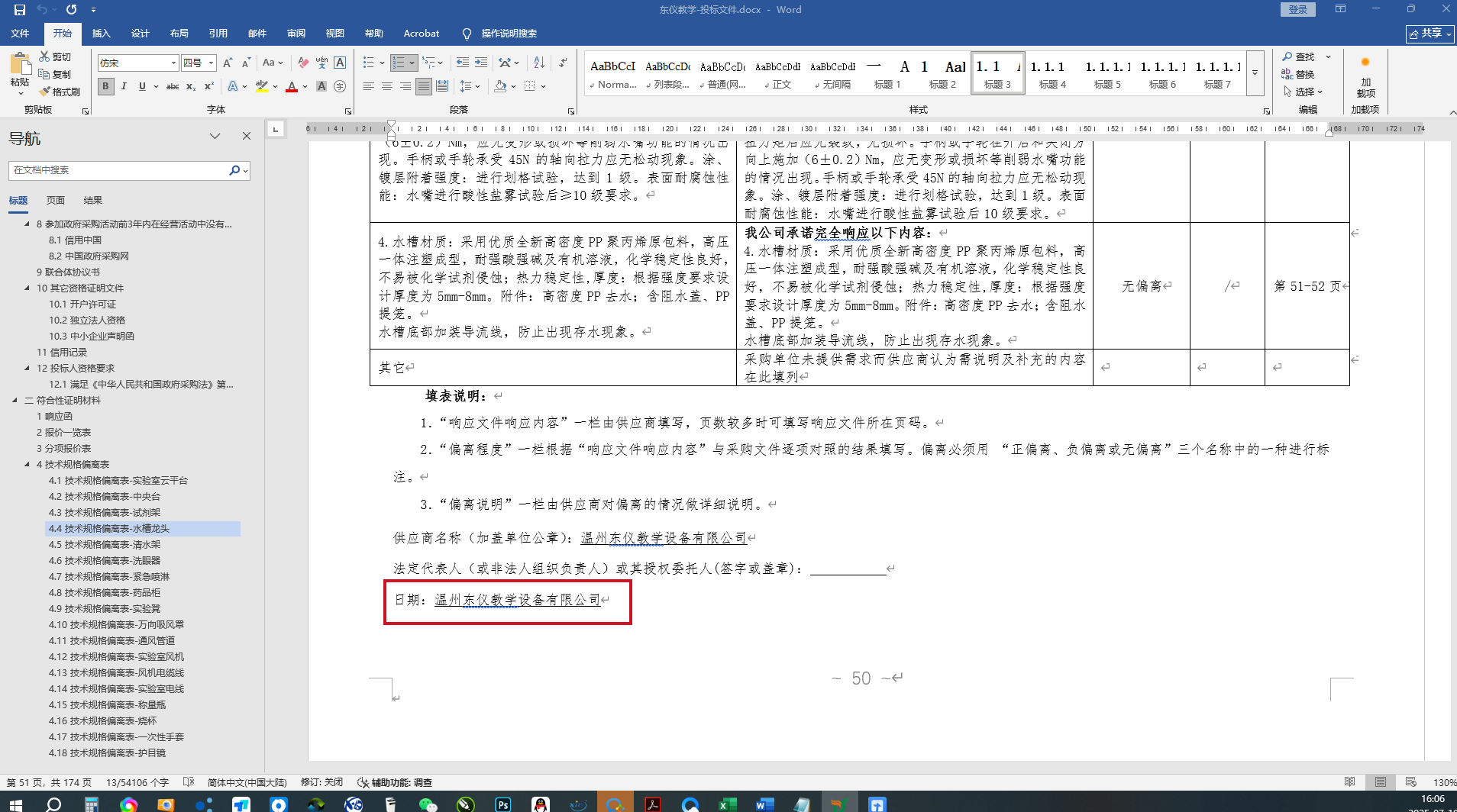
Task: Decrease paragraph indent
Action: [463, 63]
